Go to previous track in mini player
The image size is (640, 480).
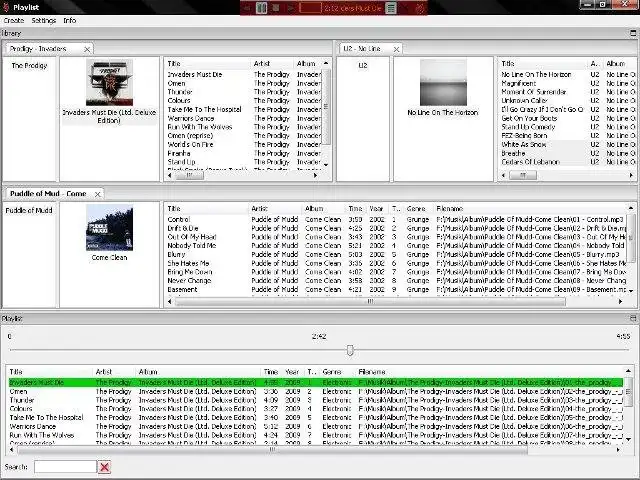point(247,8)
